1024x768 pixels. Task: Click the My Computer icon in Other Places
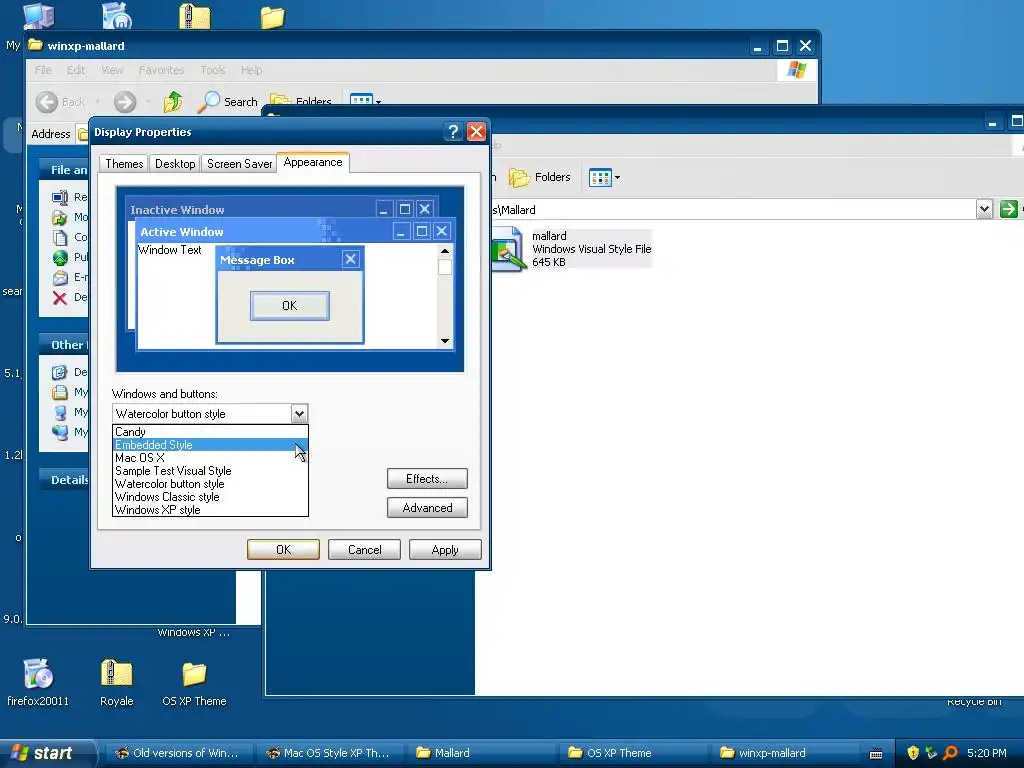pos(60,412)
